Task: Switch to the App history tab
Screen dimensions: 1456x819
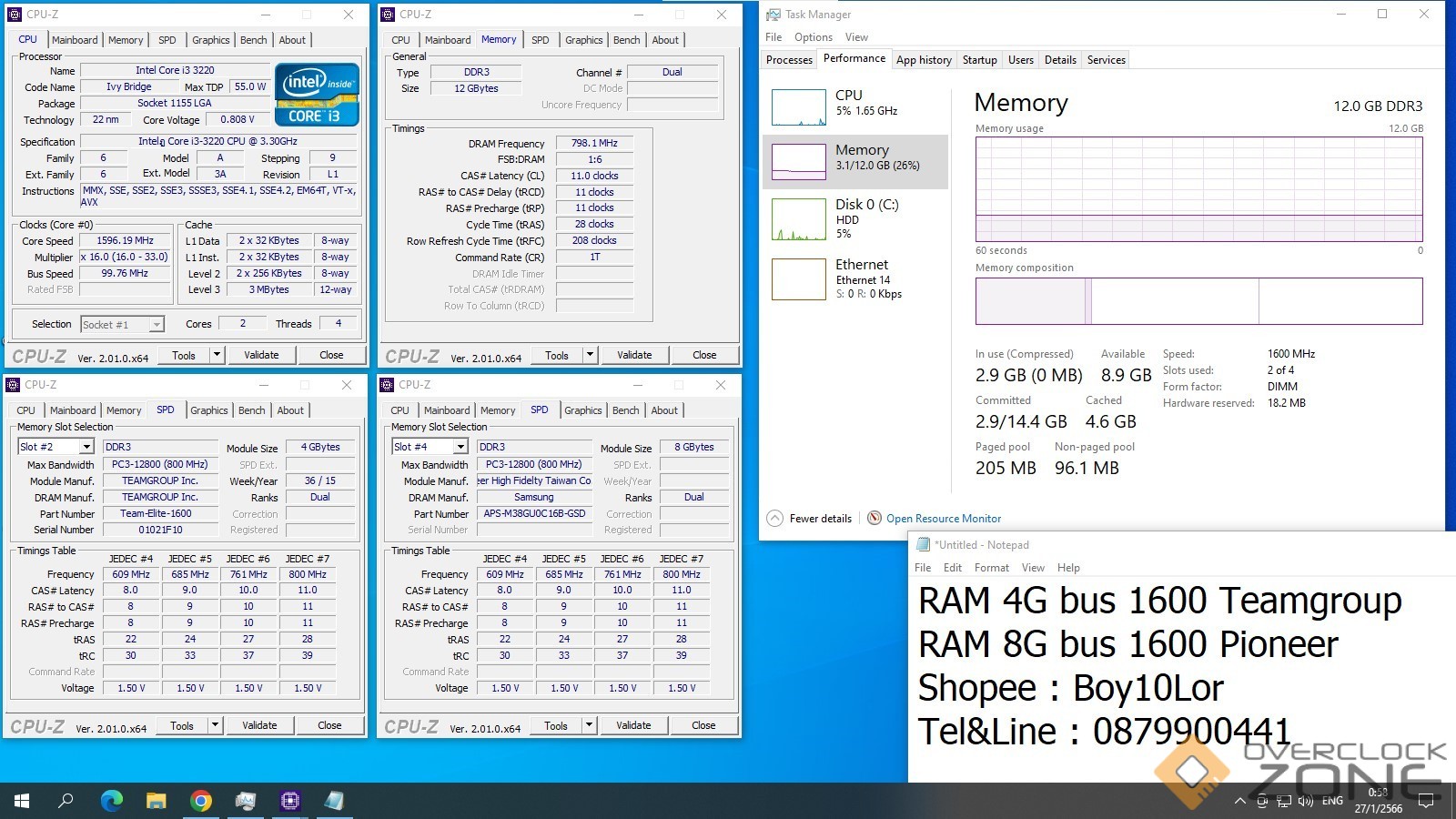Action: [x=924, y=60]
